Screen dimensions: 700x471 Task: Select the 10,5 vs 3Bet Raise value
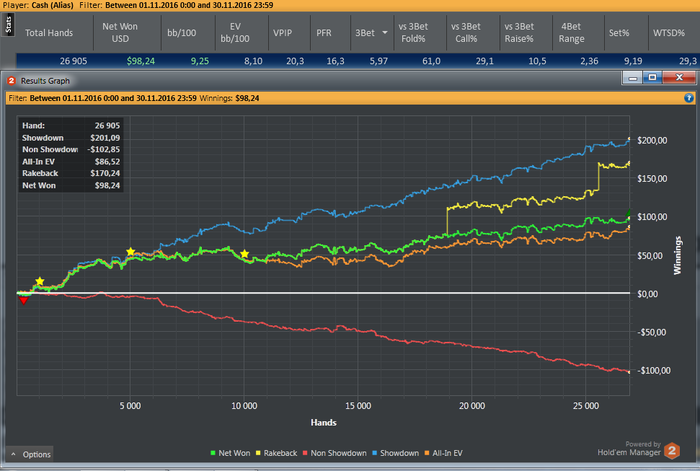point(537,61)
